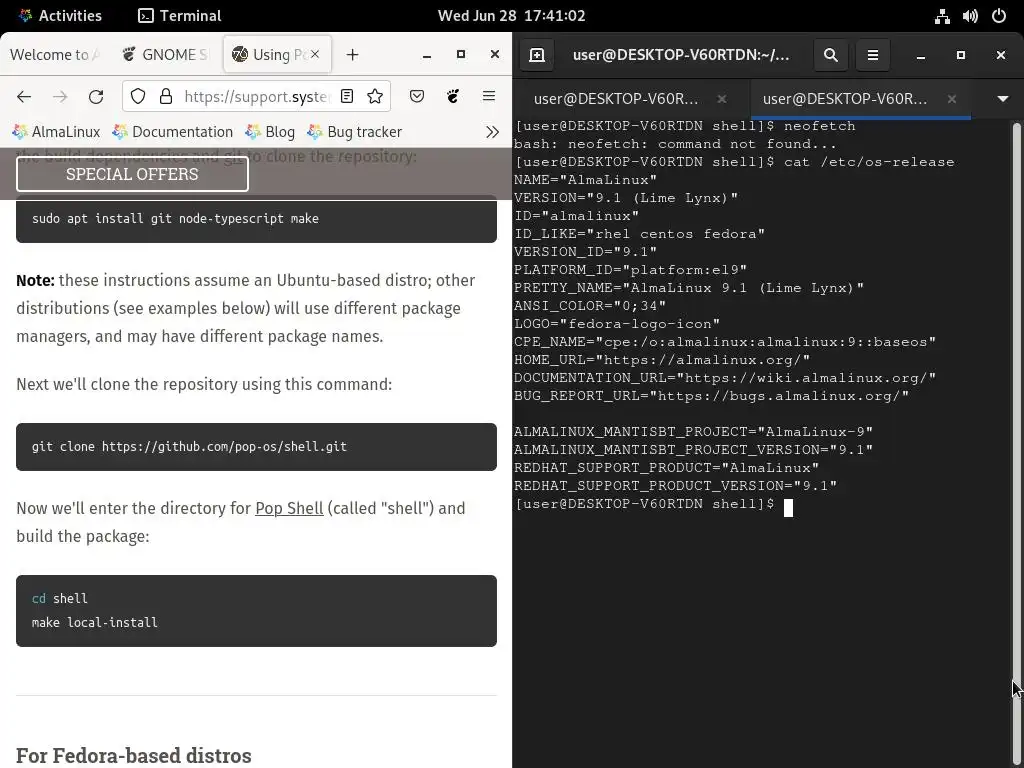Show site security padlock info
1024x768 pixels.
166,97
